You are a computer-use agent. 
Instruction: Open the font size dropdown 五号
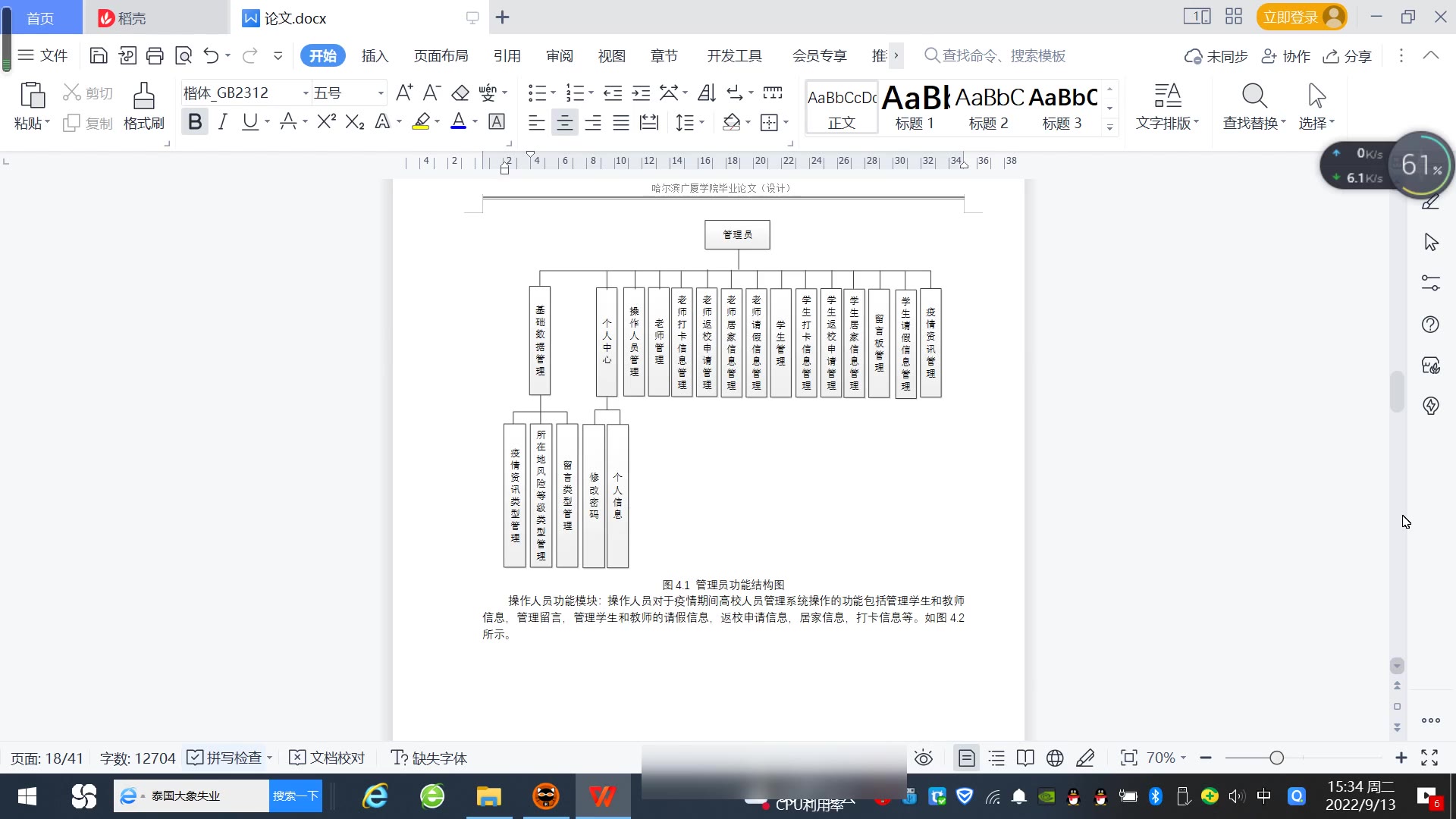(381, 93)
